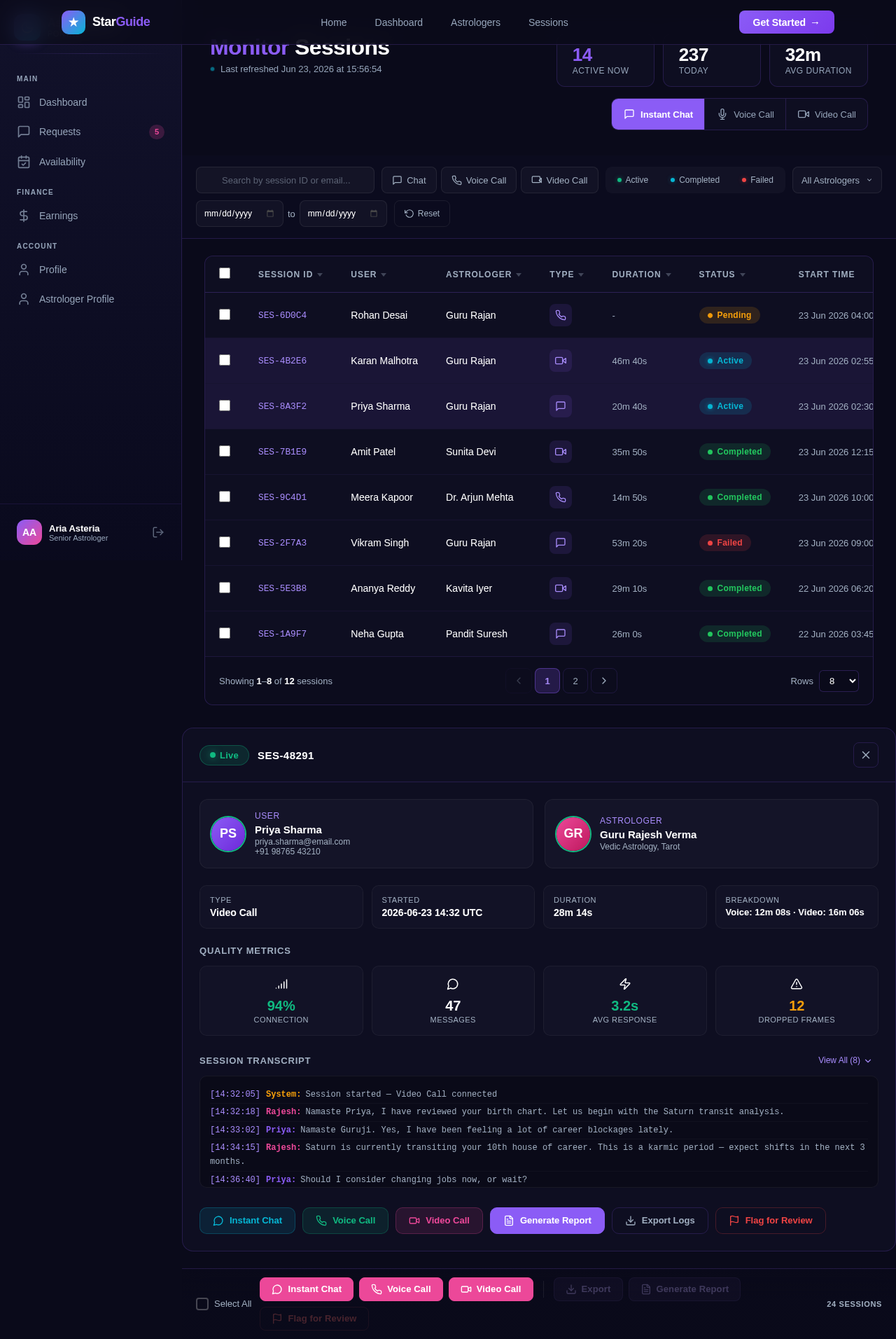Viewport: 896px width, 1339px height.
Task: Sort by Astrologer column
Action: coord(484,275)
